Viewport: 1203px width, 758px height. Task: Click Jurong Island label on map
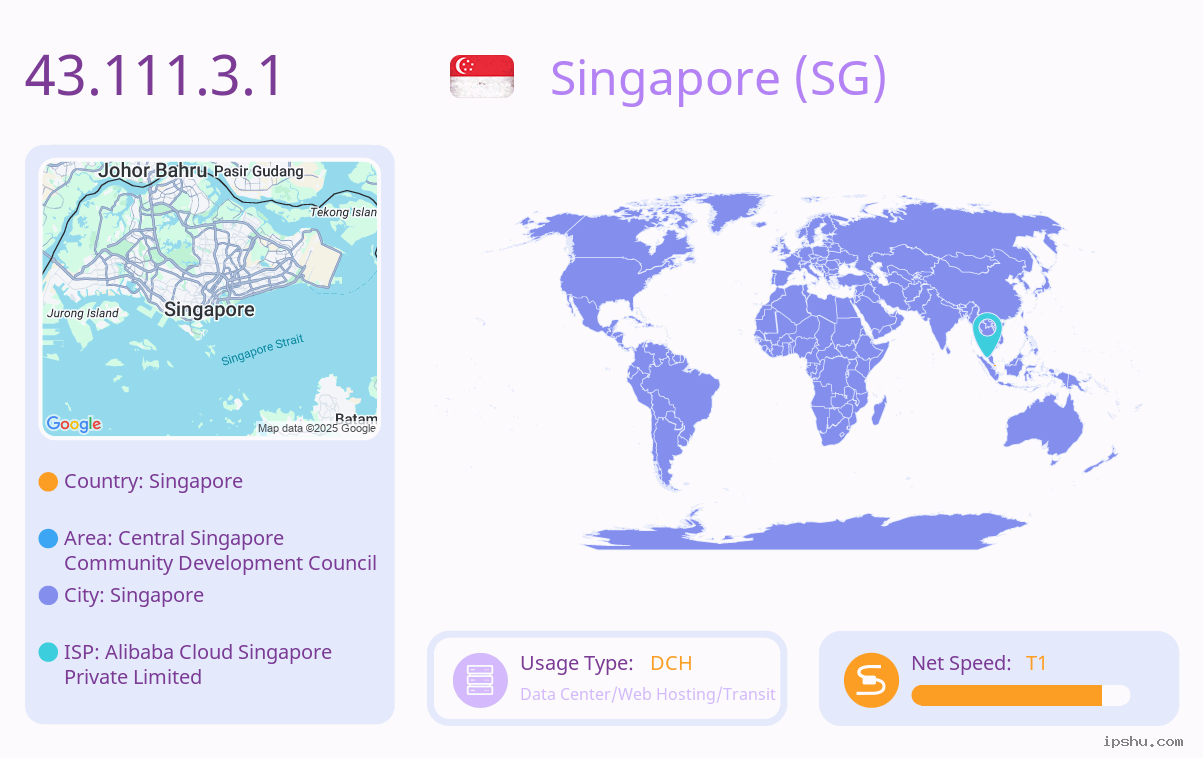[83, 313]
